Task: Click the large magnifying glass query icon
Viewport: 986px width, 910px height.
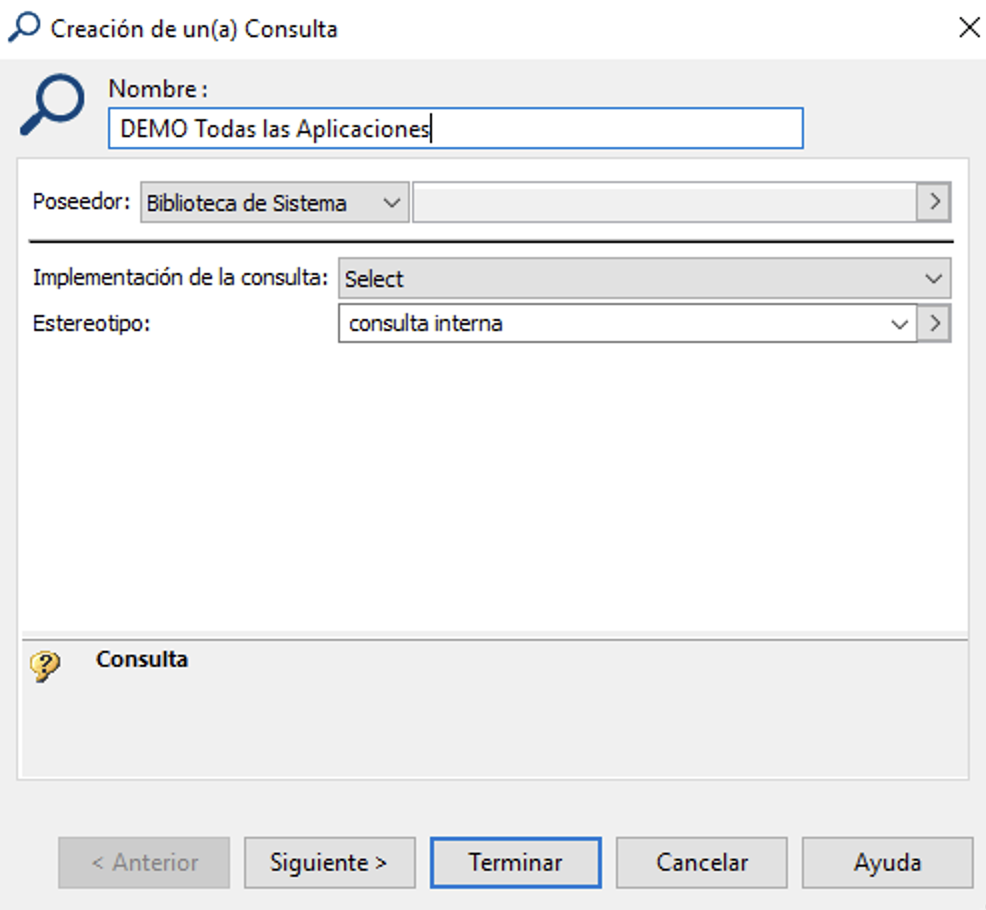Action: 53,104
